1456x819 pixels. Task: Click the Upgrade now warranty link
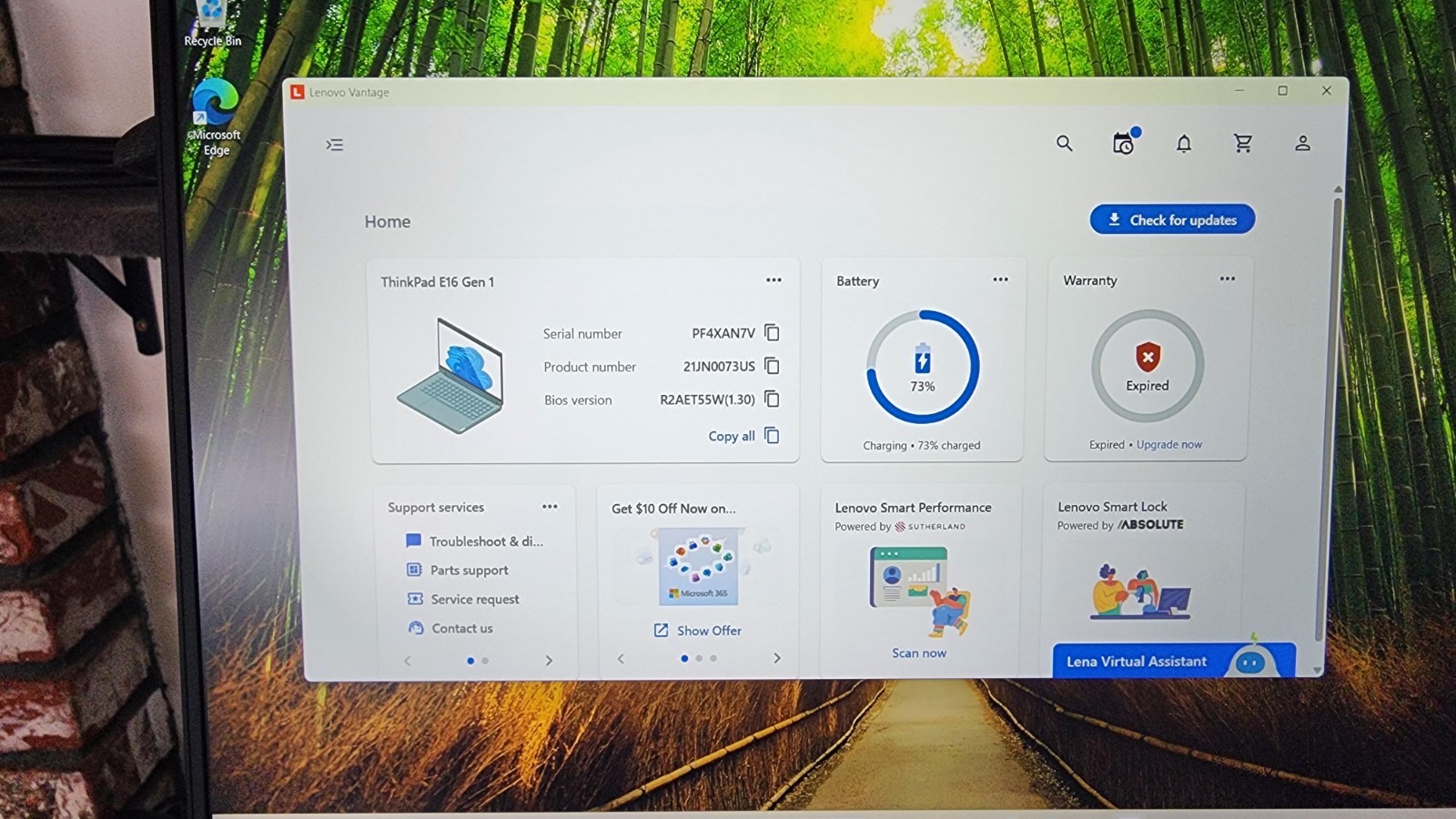point(1168,444)
